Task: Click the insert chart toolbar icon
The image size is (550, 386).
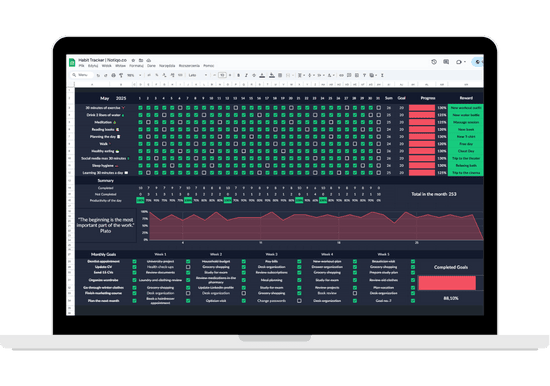Action: tap(357, 75)
